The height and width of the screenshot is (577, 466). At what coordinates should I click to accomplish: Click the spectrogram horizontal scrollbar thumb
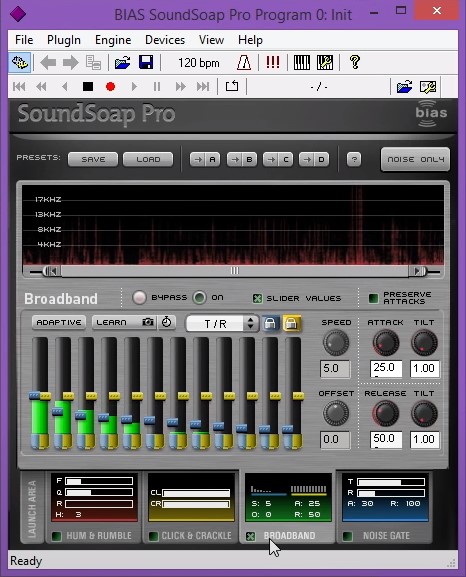[x=235, y=271]
